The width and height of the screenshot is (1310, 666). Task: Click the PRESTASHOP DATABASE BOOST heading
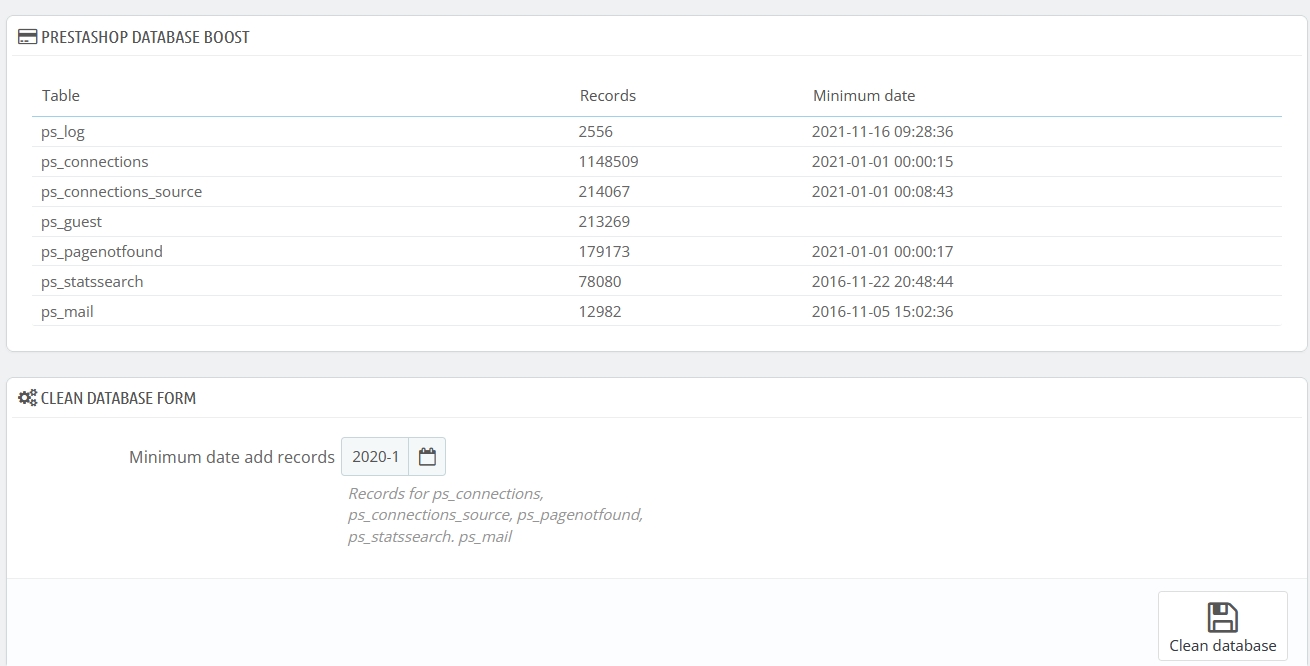tap(146, 37)
